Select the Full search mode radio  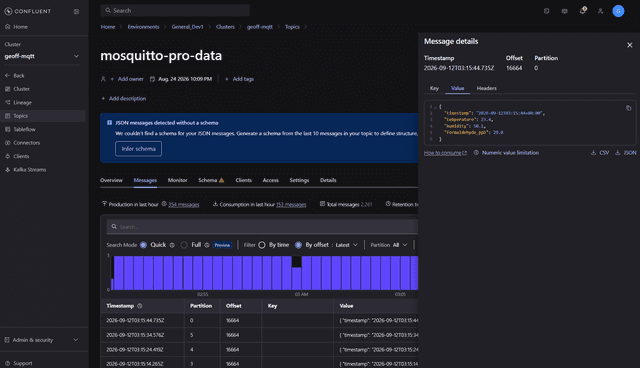184,245
